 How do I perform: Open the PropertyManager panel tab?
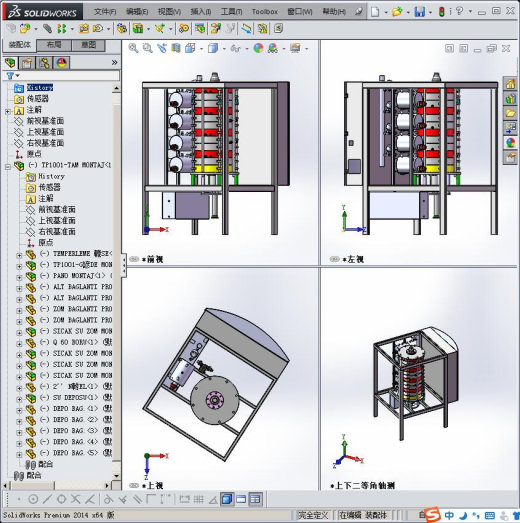(27, 63)
